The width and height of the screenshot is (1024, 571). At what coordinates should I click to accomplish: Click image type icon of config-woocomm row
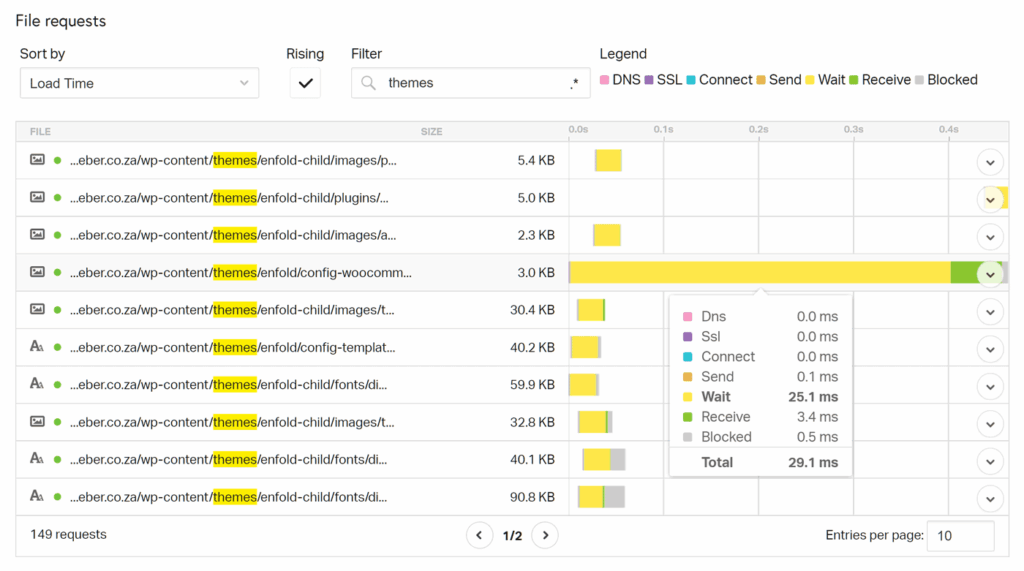point(37,272)
